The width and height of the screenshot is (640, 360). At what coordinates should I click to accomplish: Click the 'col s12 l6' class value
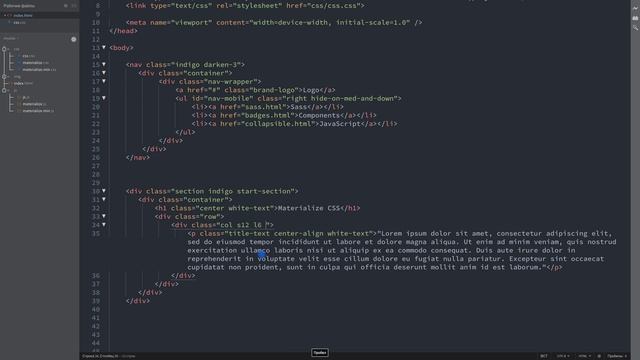pyautogui.click(x=241, y=225)
